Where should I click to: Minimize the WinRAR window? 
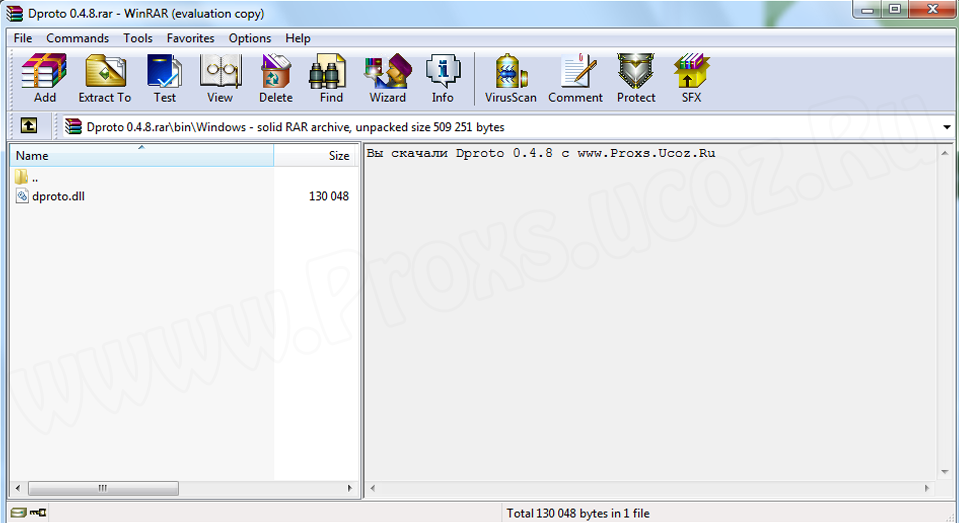coord(867,9)
